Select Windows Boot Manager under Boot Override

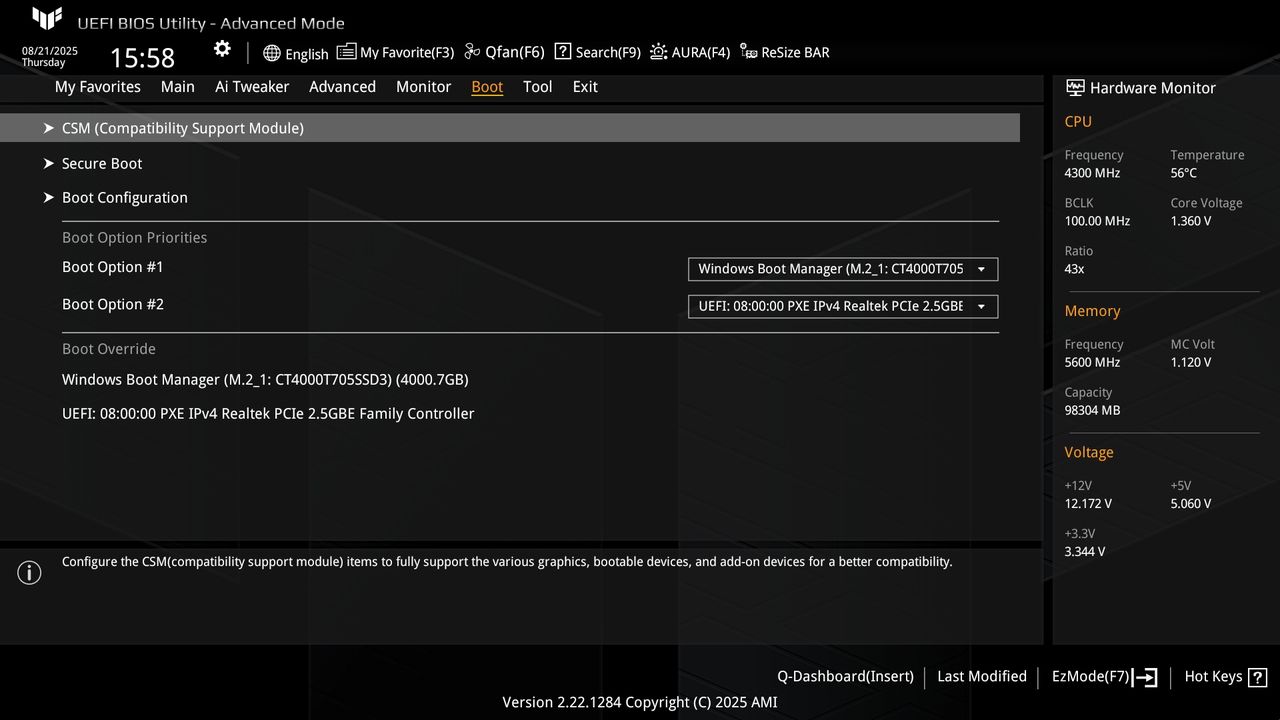[266, 379]
